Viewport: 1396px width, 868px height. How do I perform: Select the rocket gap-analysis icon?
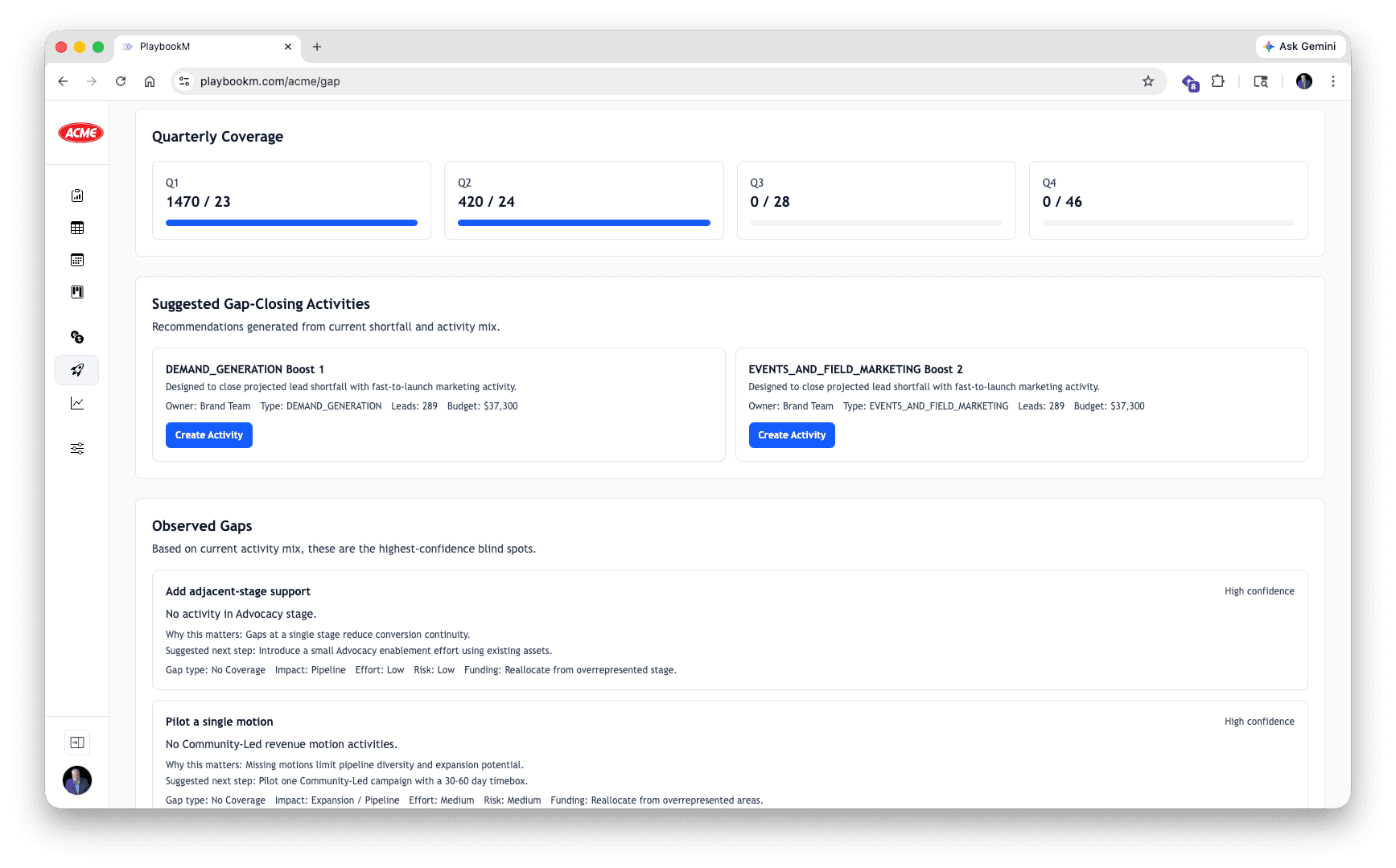(x=76, y=370)
